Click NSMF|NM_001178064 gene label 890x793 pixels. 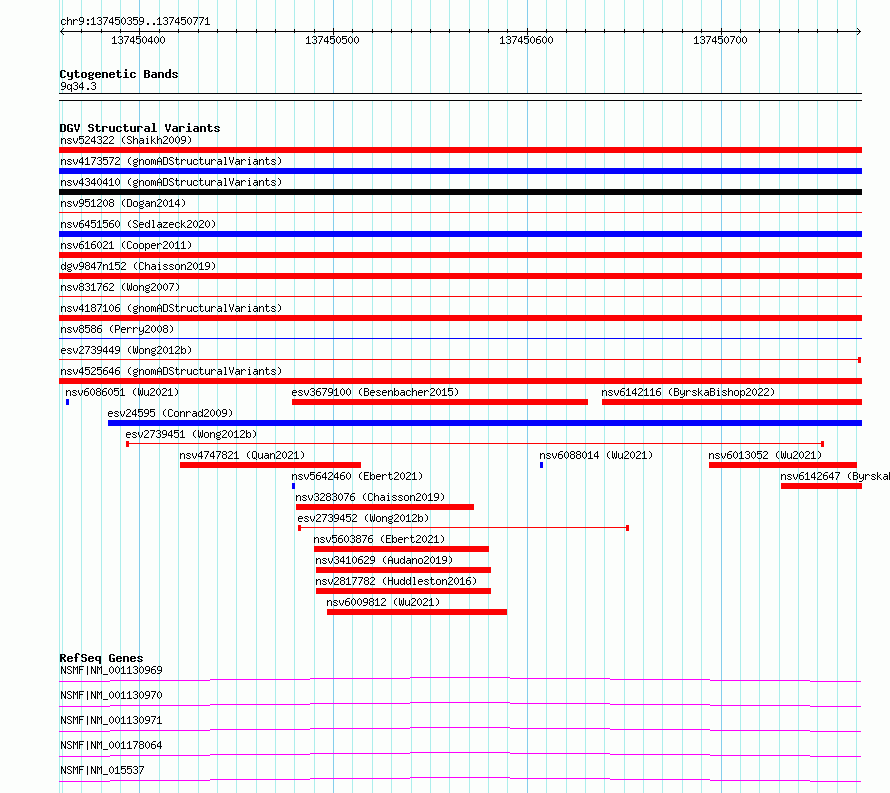coord(111,745)
